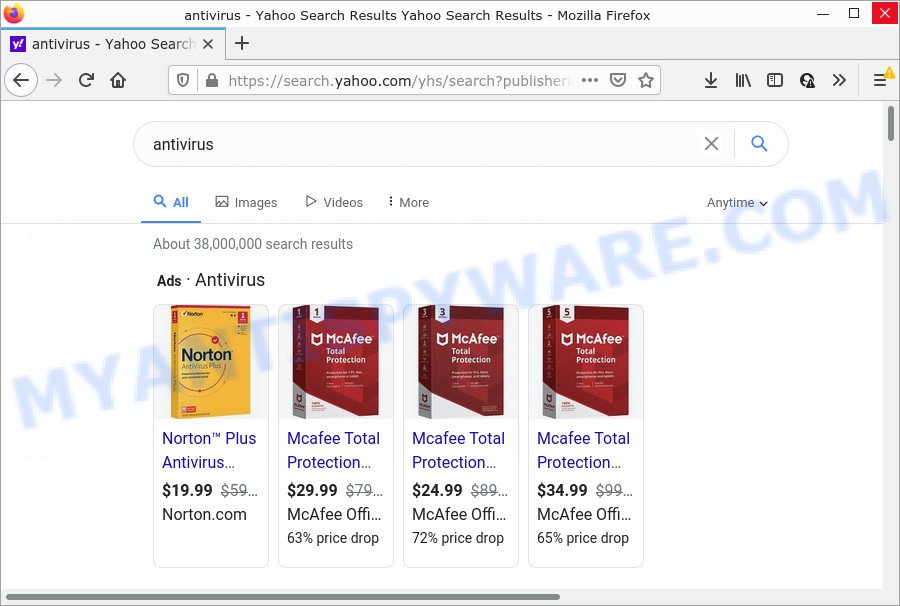Viewport: 900px width, 606px height.
Task: Click the forward navigation arrow
Action: [x=54, y=80]
